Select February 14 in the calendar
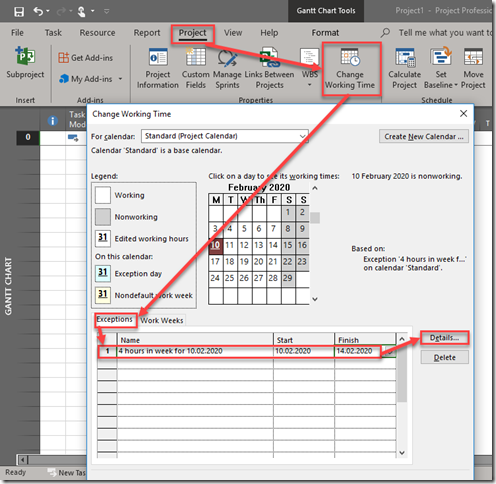 click(273, 245)
